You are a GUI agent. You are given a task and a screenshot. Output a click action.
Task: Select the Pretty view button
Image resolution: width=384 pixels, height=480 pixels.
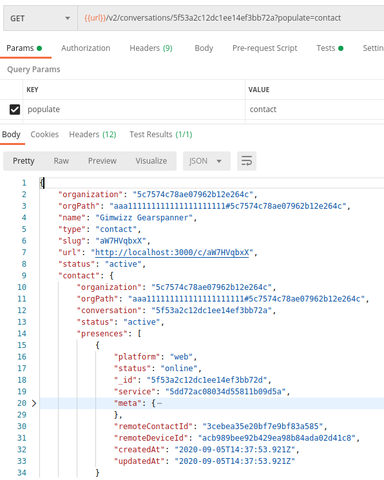[23, 161]
